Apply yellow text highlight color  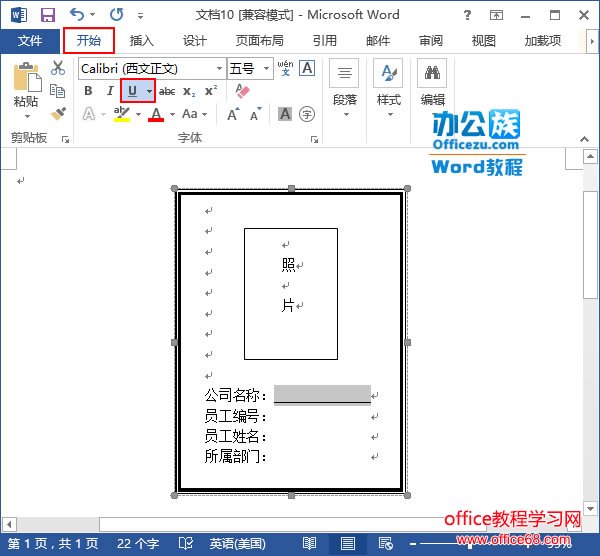pyautogui.click(x=122, y=114)
